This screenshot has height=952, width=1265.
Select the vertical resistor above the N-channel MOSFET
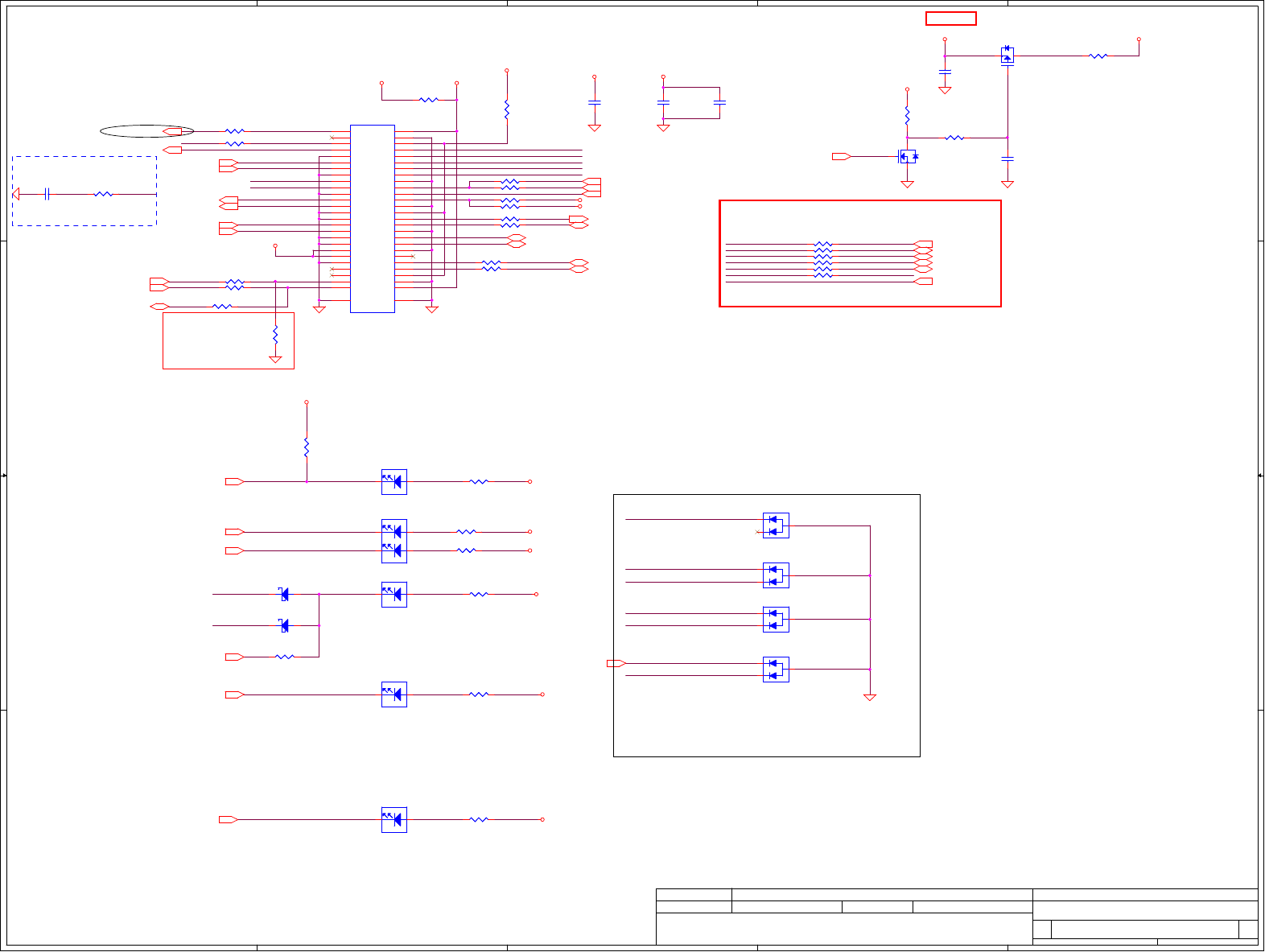click(907, 116)
